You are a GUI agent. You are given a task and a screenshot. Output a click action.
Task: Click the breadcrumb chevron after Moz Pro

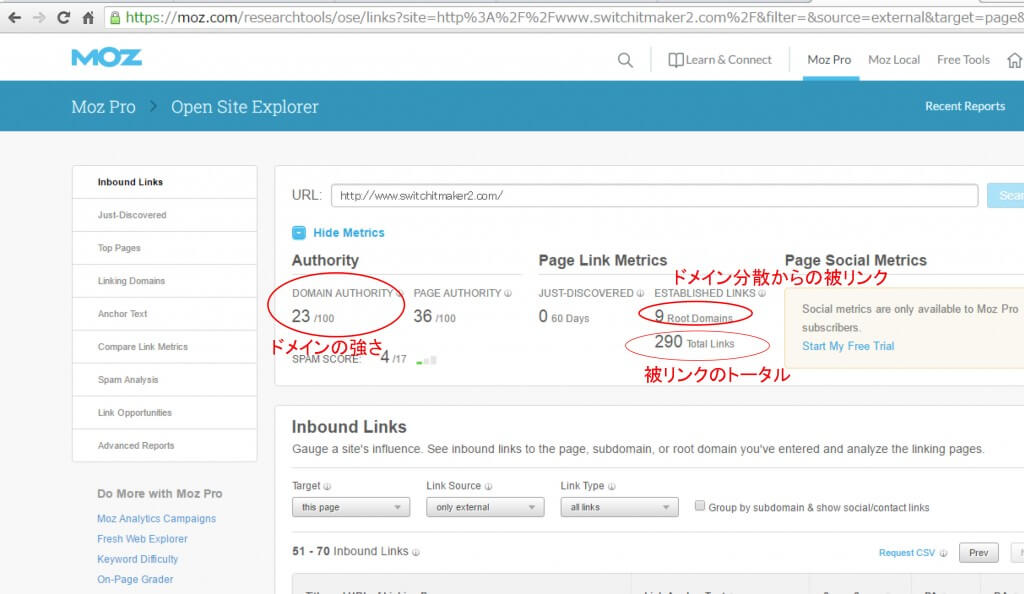tap(153, 106)
